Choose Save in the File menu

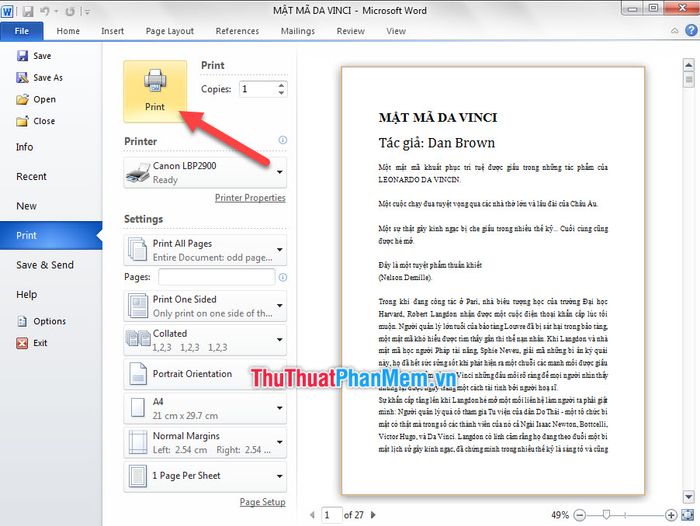34,56
